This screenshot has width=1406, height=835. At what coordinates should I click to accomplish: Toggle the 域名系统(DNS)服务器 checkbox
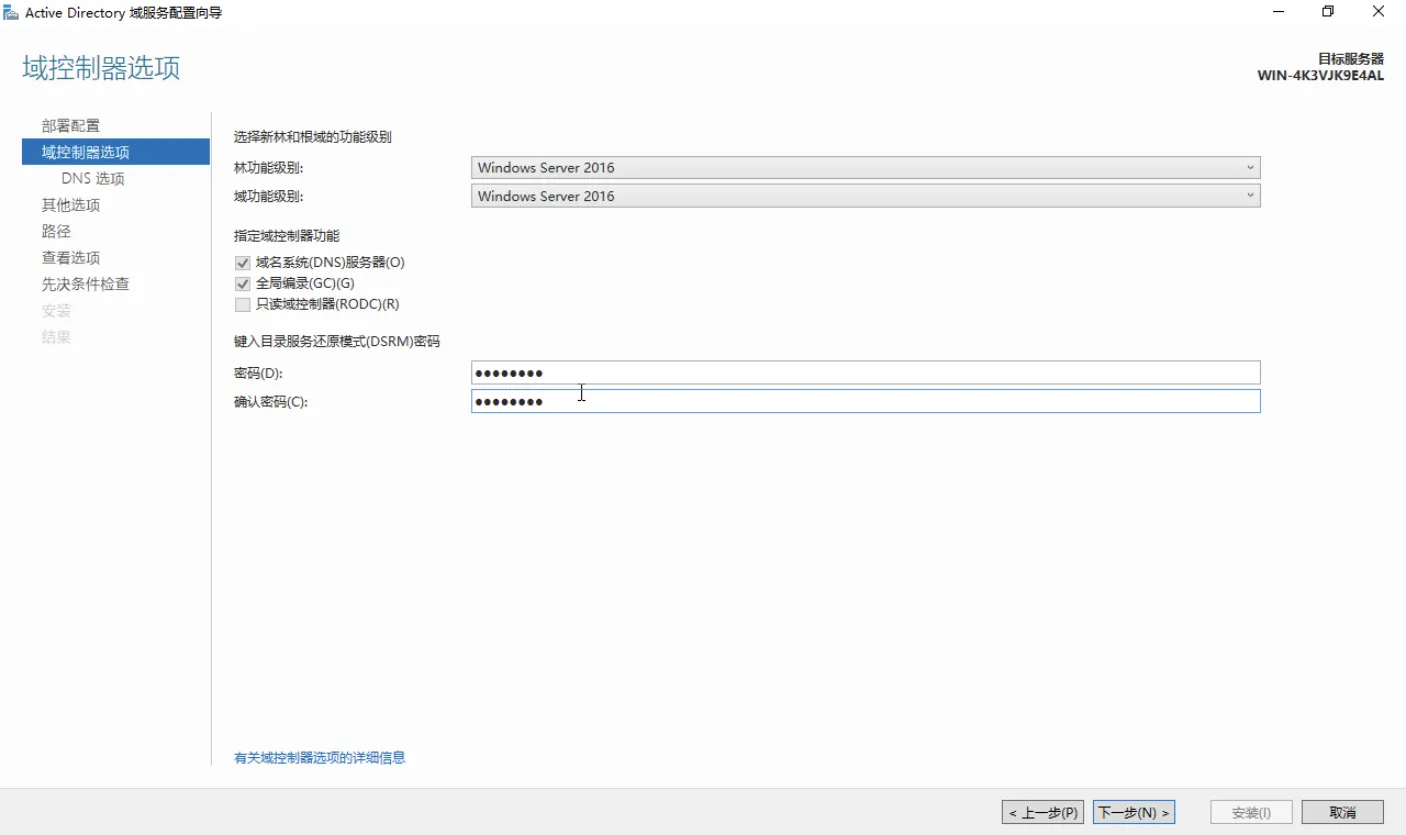[x=242, y=263]
